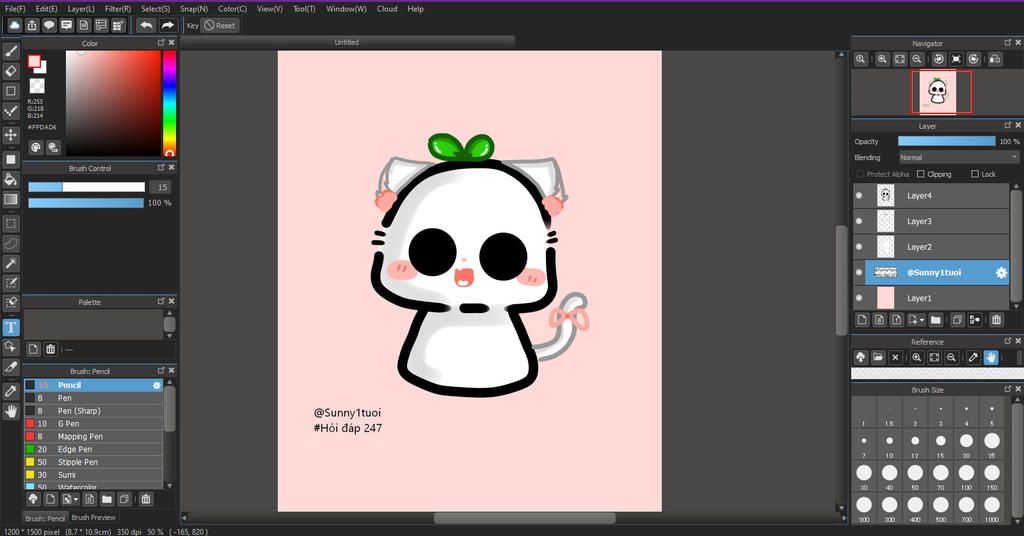
Task: Click the brush size slider bar
Action: click(x=86, y=187)
